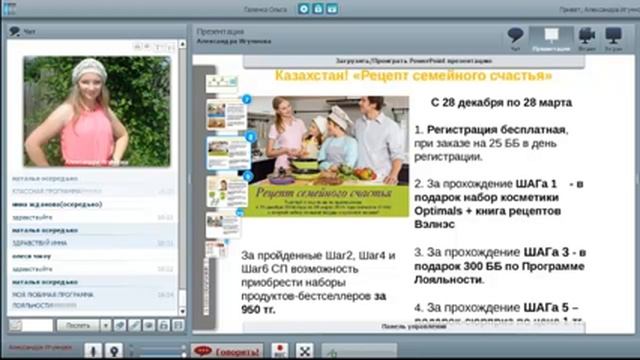640x360 pixels.
Task: Open the Панель управления bar
Action: (414, 327)
